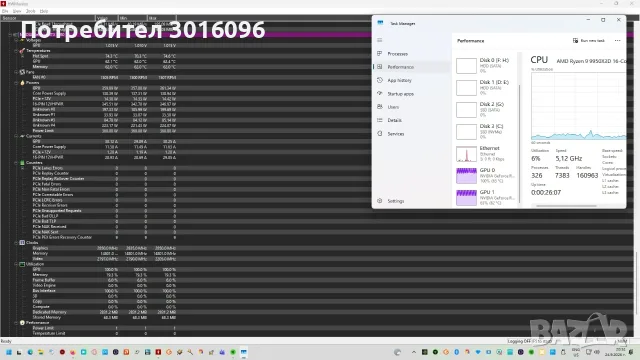Open File Explorer from taskbar

40,352
